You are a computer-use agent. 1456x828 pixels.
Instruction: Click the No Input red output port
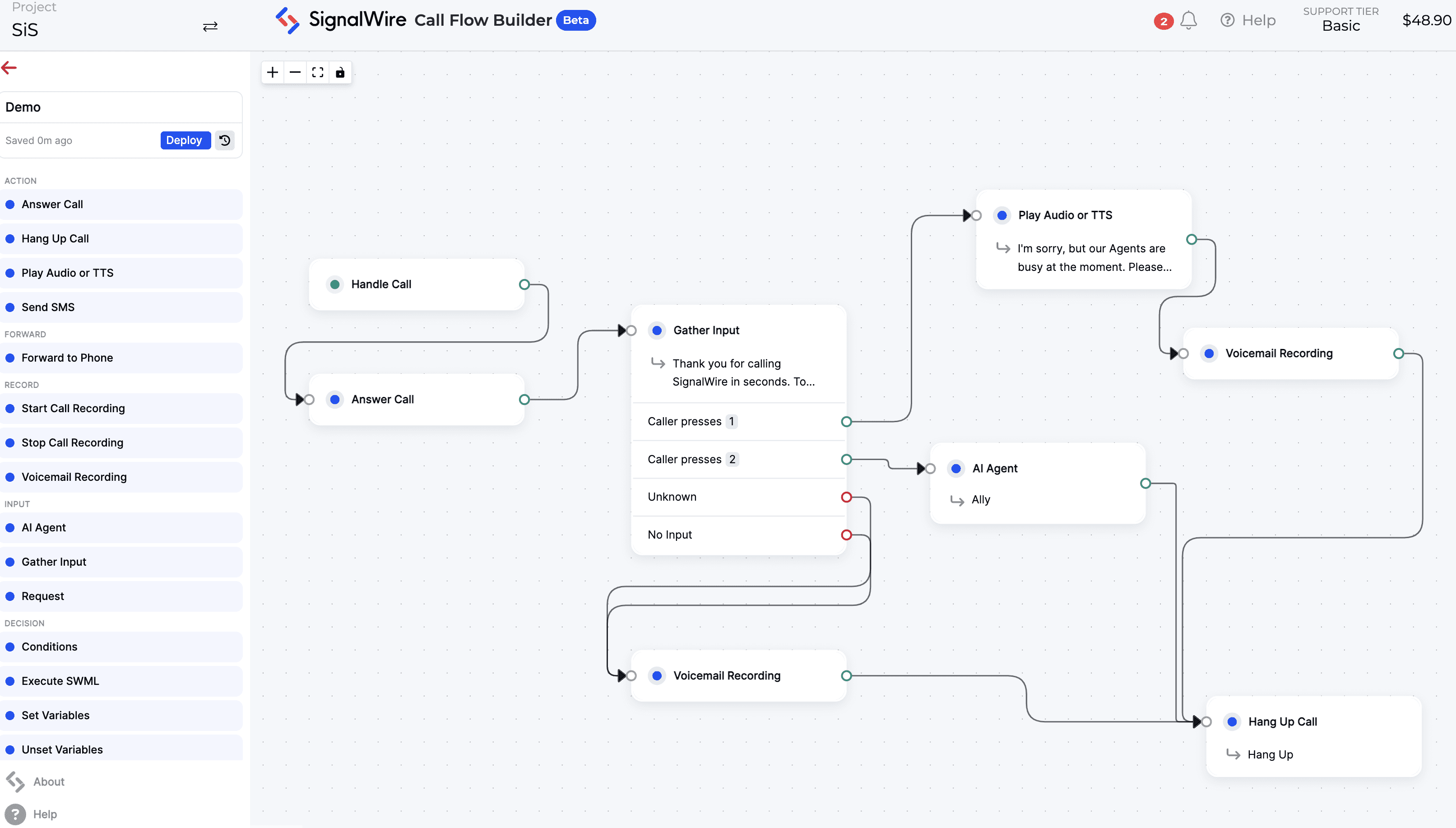coord(847,535)
